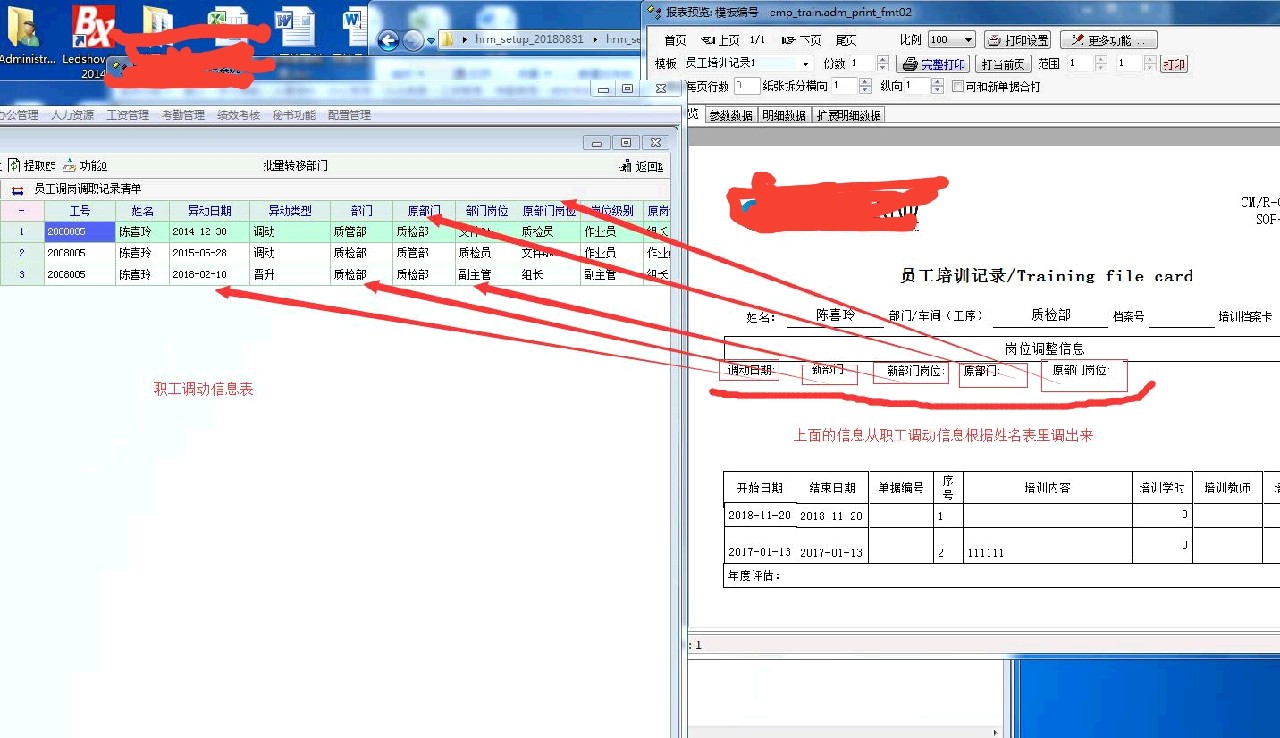Open the 模板 template dropdown
Image resolution: width=1280 pixels, height=738 pixels.
click(x=806, y=64)
